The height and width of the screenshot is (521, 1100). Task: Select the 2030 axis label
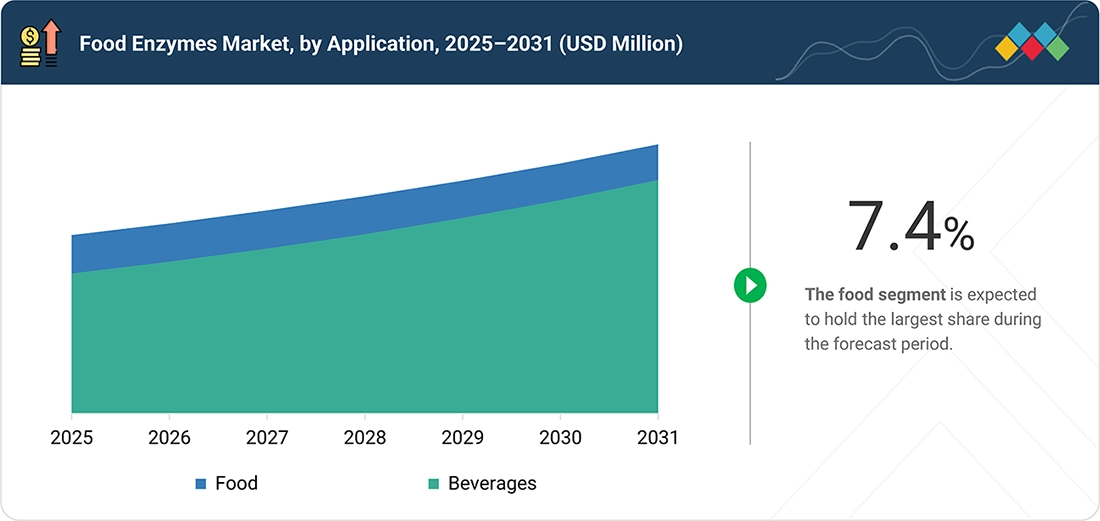[x=560, y=438]
